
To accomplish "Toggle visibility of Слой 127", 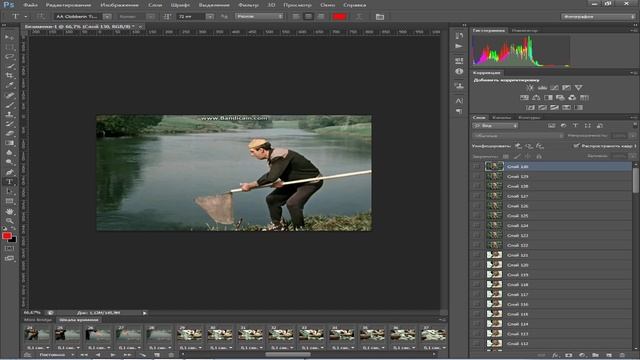I will pos(477,196).
